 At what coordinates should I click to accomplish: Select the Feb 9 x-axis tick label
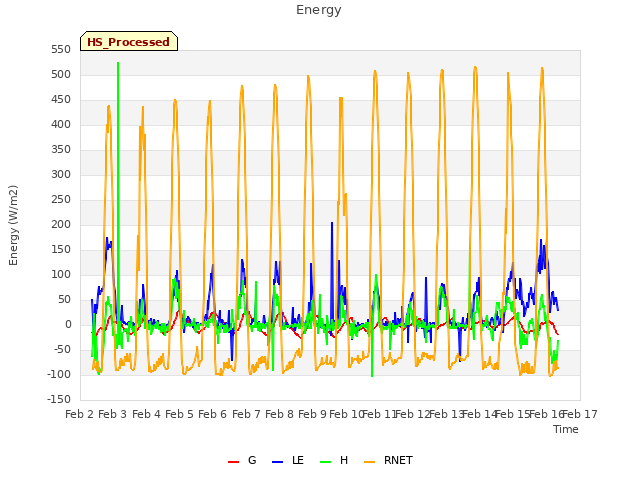312,414
